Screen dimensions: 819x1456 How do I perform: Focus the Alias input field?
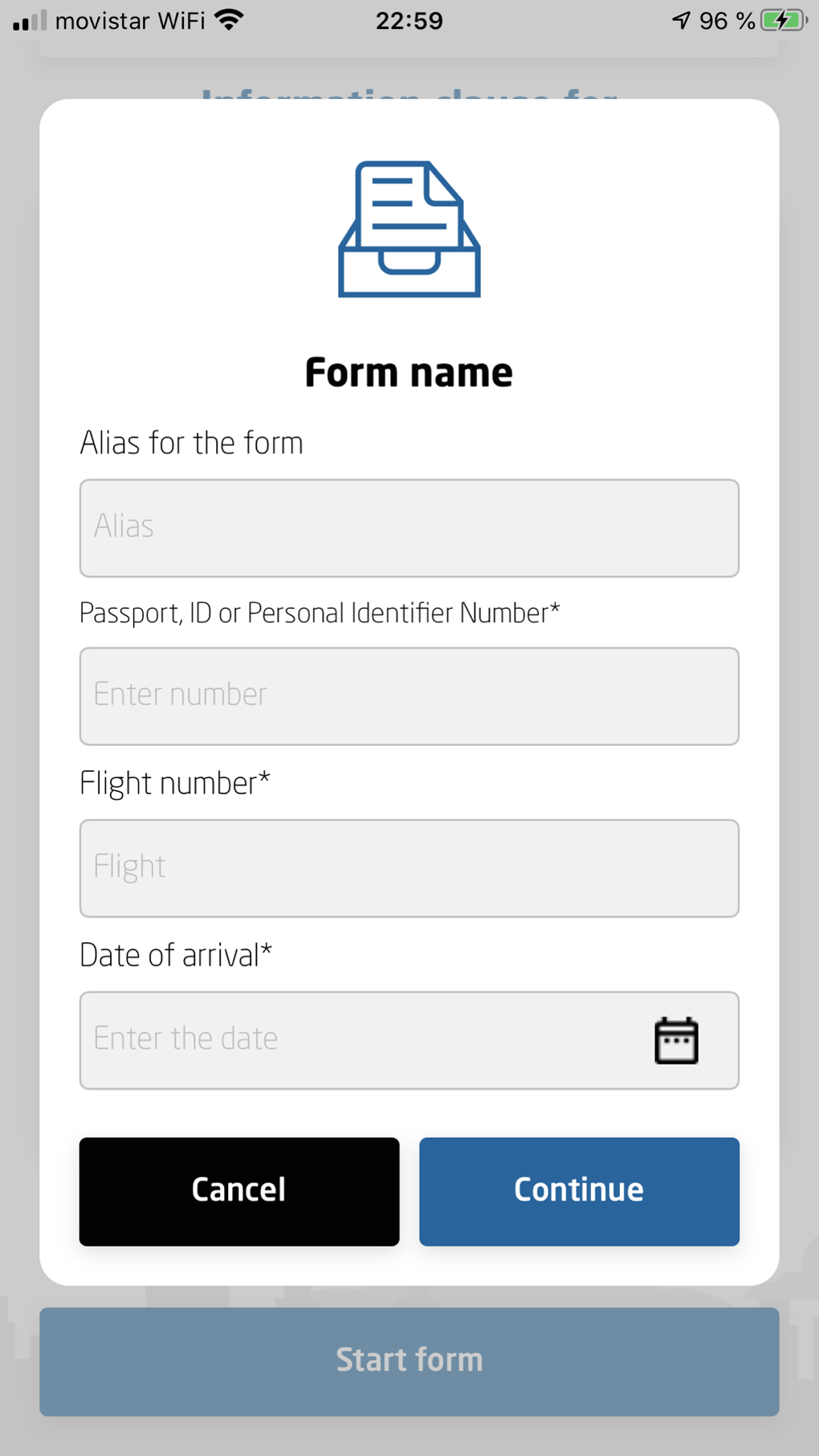tap(409, 528)
